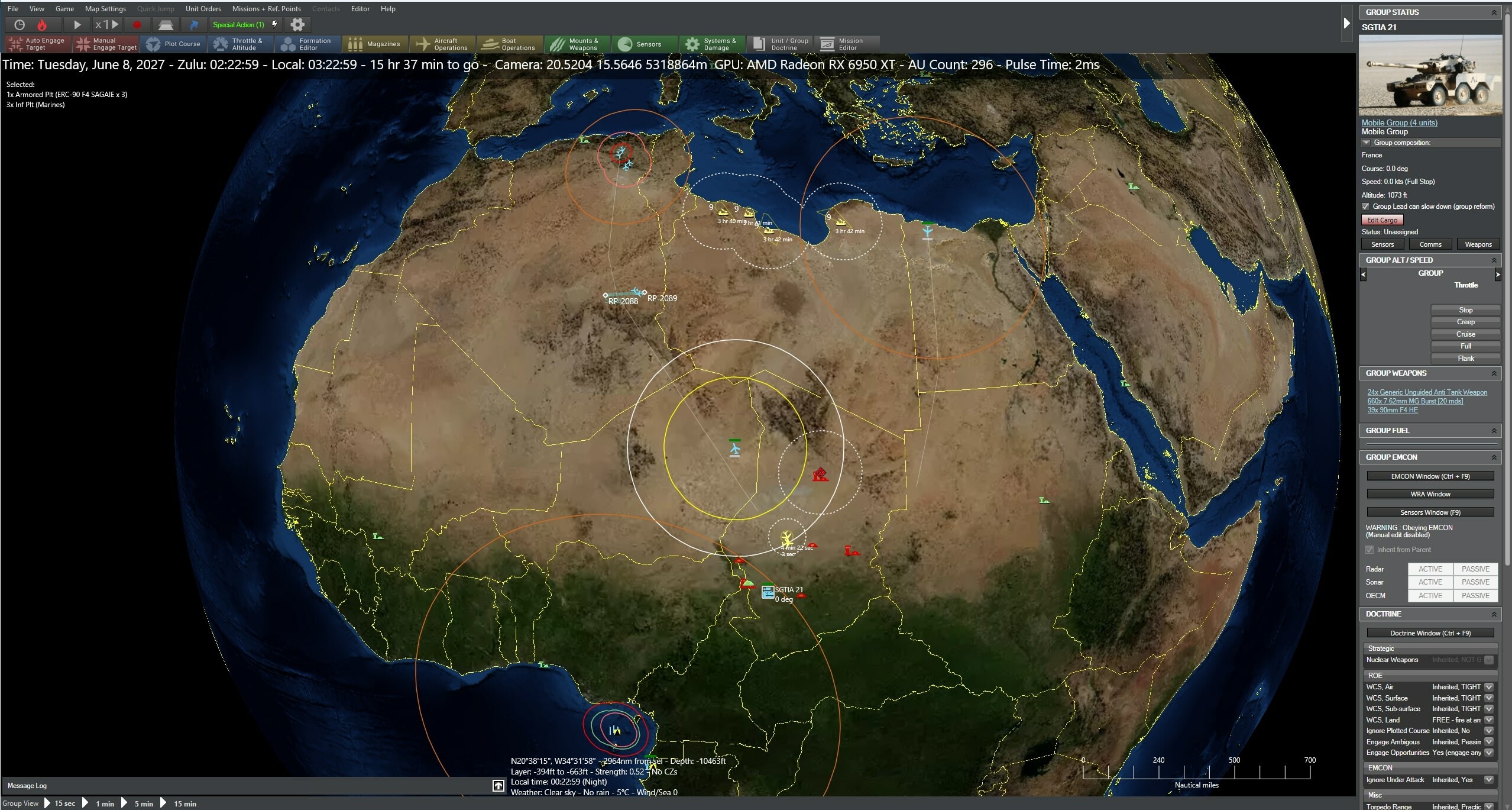This screenshot has height=810, width=1512.
Task: Click the Edit Cargo button
Action: pyautogui.click(x=1381, y=220)
